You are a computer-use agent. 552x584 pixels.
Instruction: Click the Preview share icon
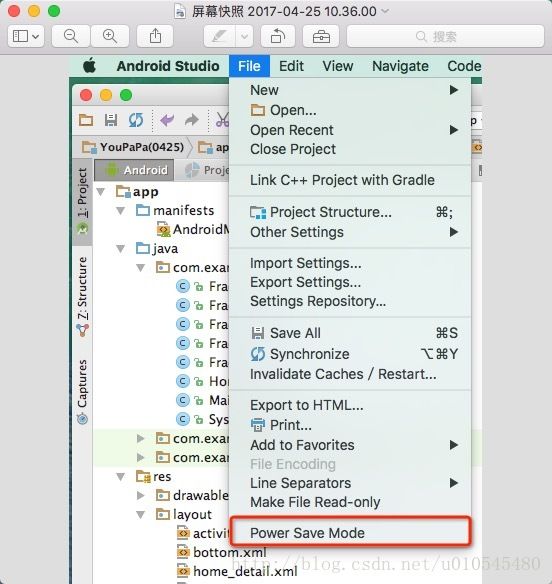(155, 36)
